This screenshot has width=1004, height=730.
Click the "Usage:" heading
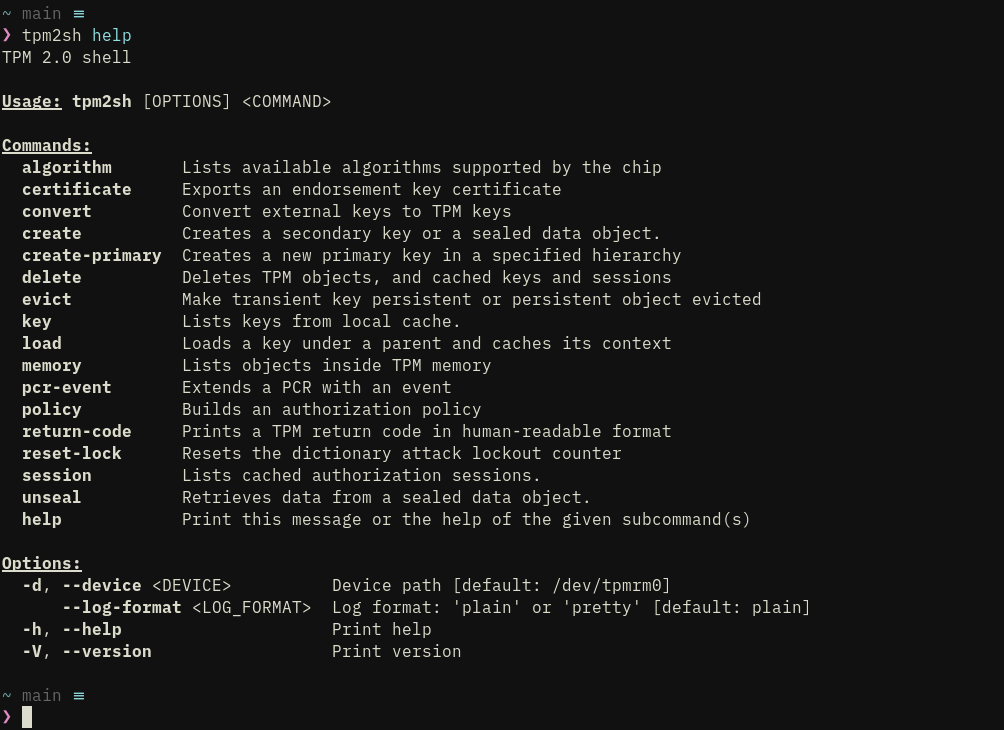point(32,101)
